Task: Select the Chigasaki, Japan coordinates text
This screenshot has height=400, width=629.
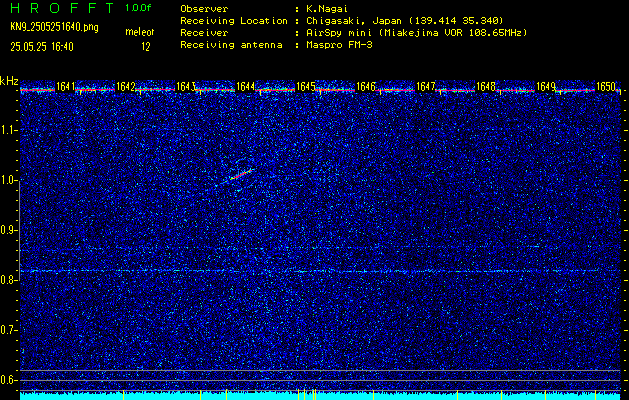Action: click(x=405, y=20)
